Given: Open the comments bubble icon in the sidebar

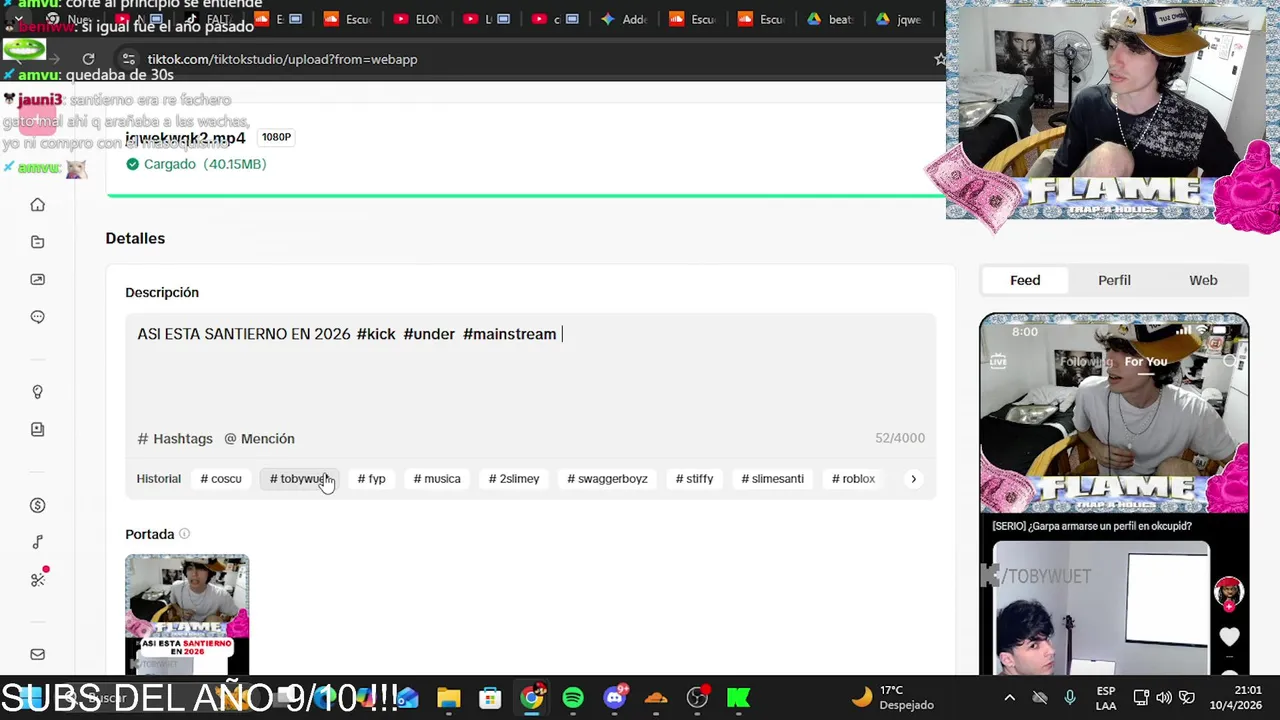Looking at the screenshot, I should click(x=37, y=317).
